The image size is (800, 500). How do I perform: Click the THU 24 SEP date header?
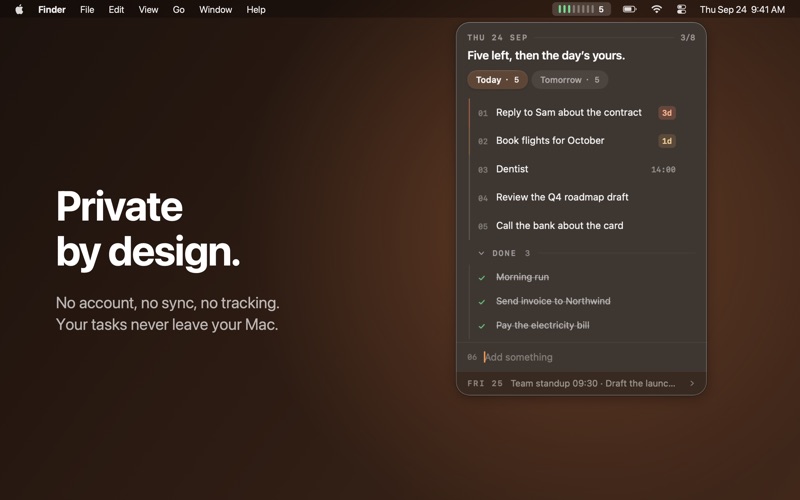(x=497, y=38)
